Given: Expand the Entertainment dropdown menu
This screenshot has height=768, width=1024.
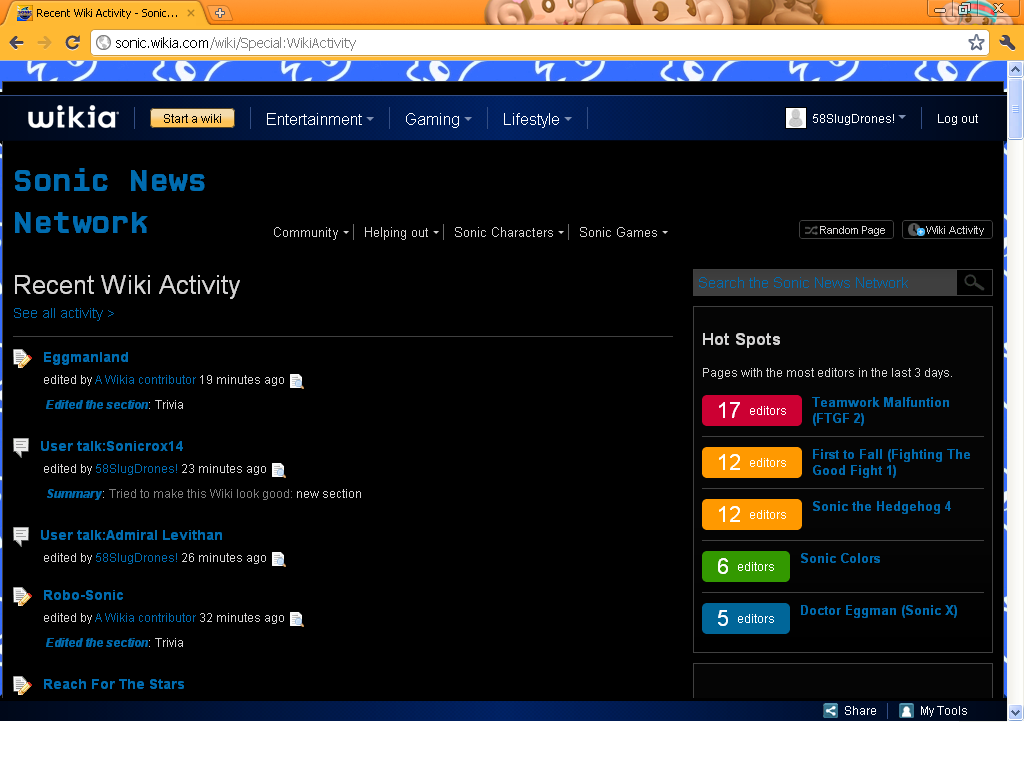Looking at the screenshot, I should (319, 119).
